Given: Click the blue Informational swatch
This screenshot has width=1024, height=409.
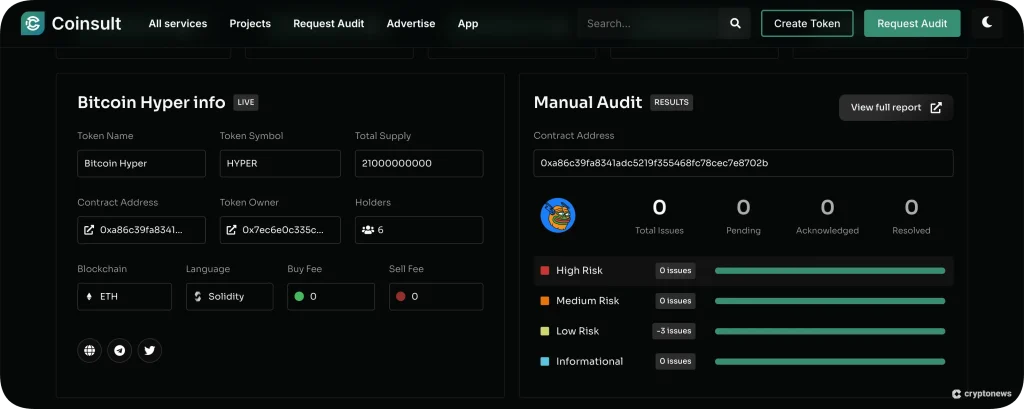Looking at the screenshot, I should [x=545, y=361].
